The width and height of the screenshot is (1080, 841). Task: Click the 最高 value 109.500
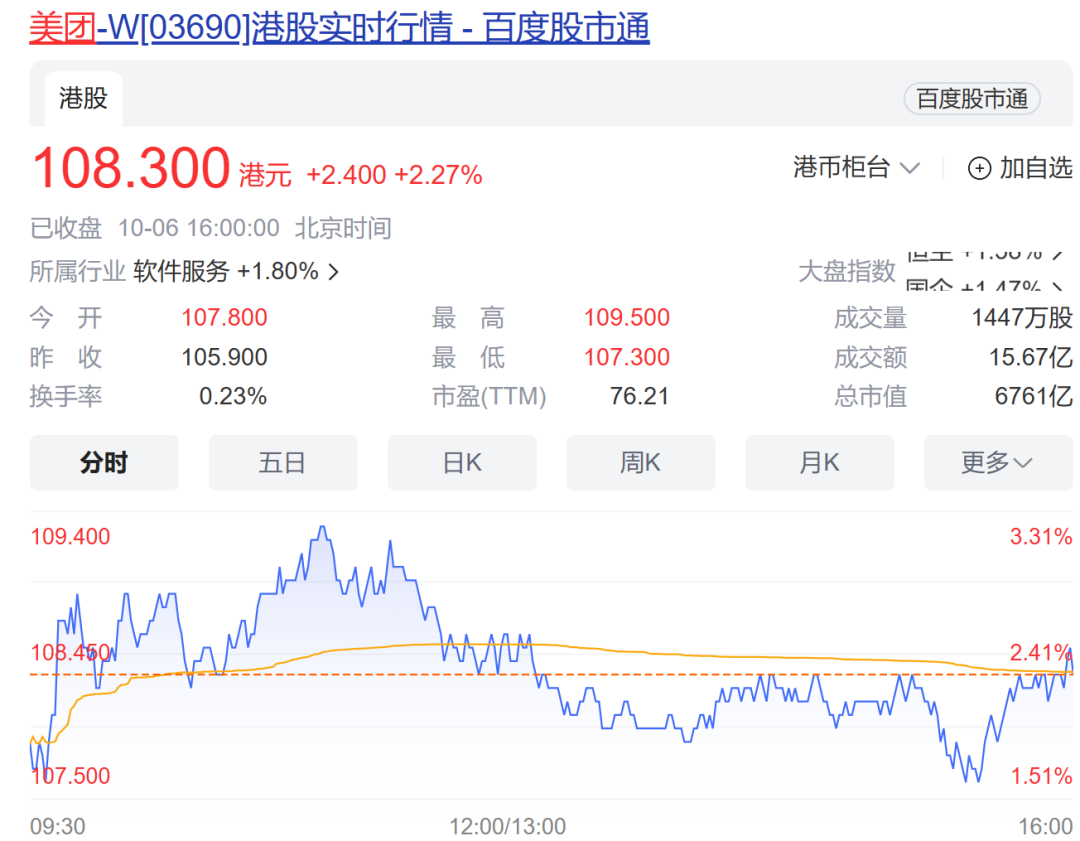click(x=627, y=318)
